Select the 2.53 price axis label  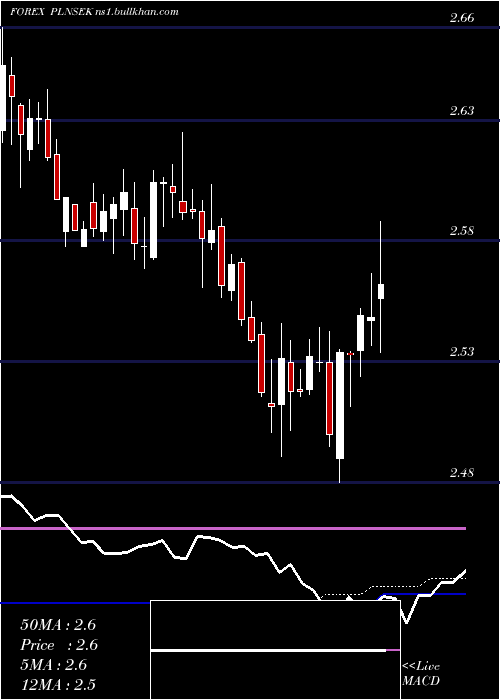point(462,352)
